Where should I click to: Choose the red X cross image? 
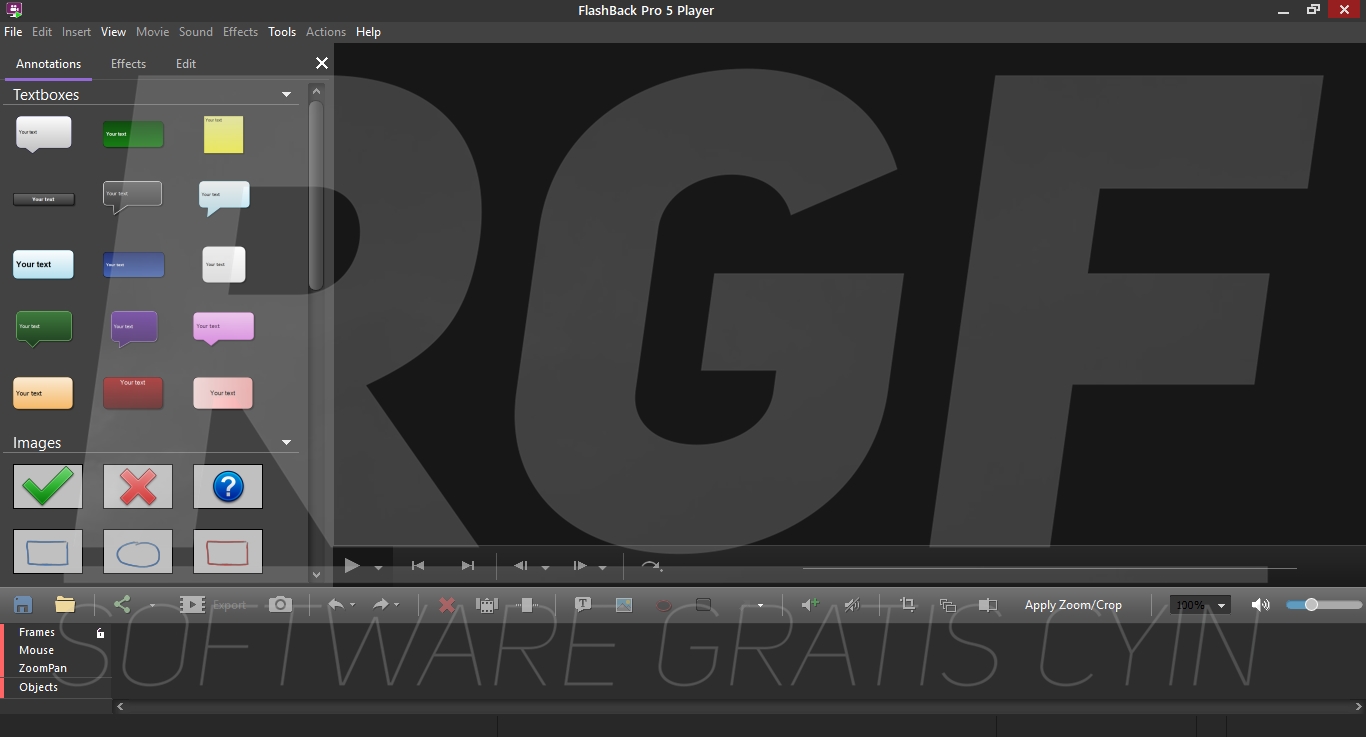(138, 486)
